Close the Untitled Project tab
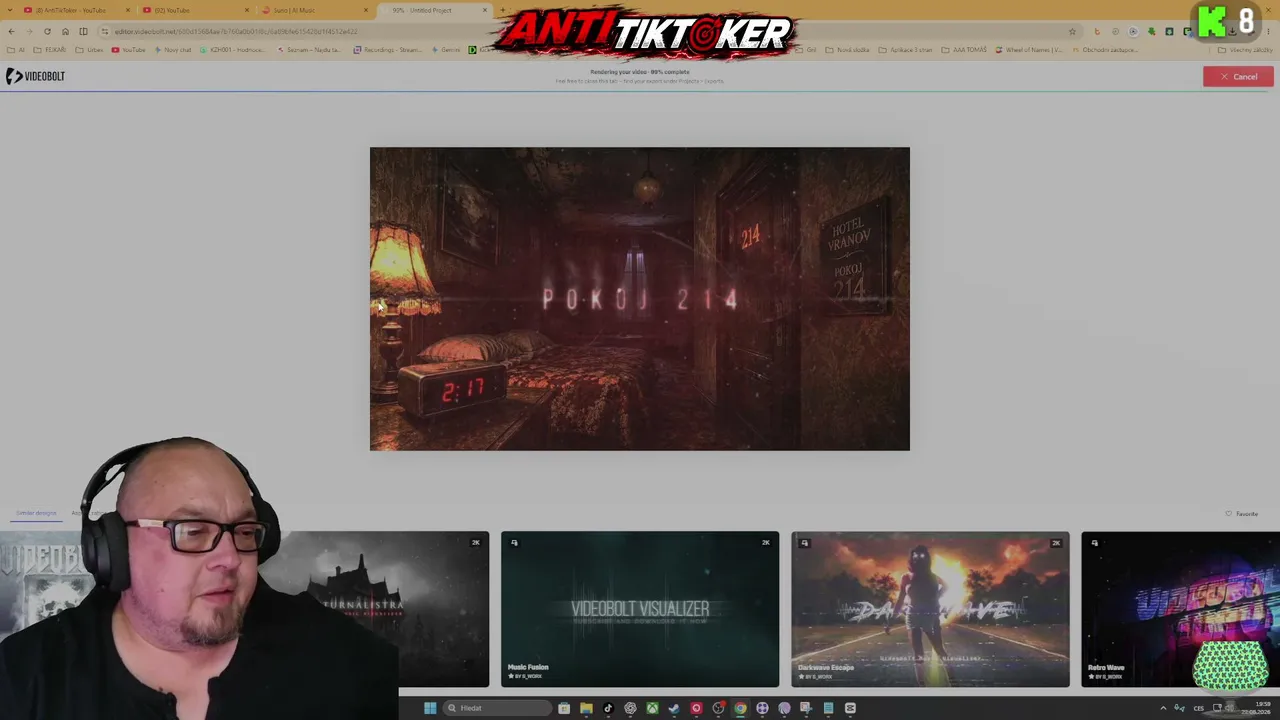Screen dimensions: 1280x720 tap(485, 10)
